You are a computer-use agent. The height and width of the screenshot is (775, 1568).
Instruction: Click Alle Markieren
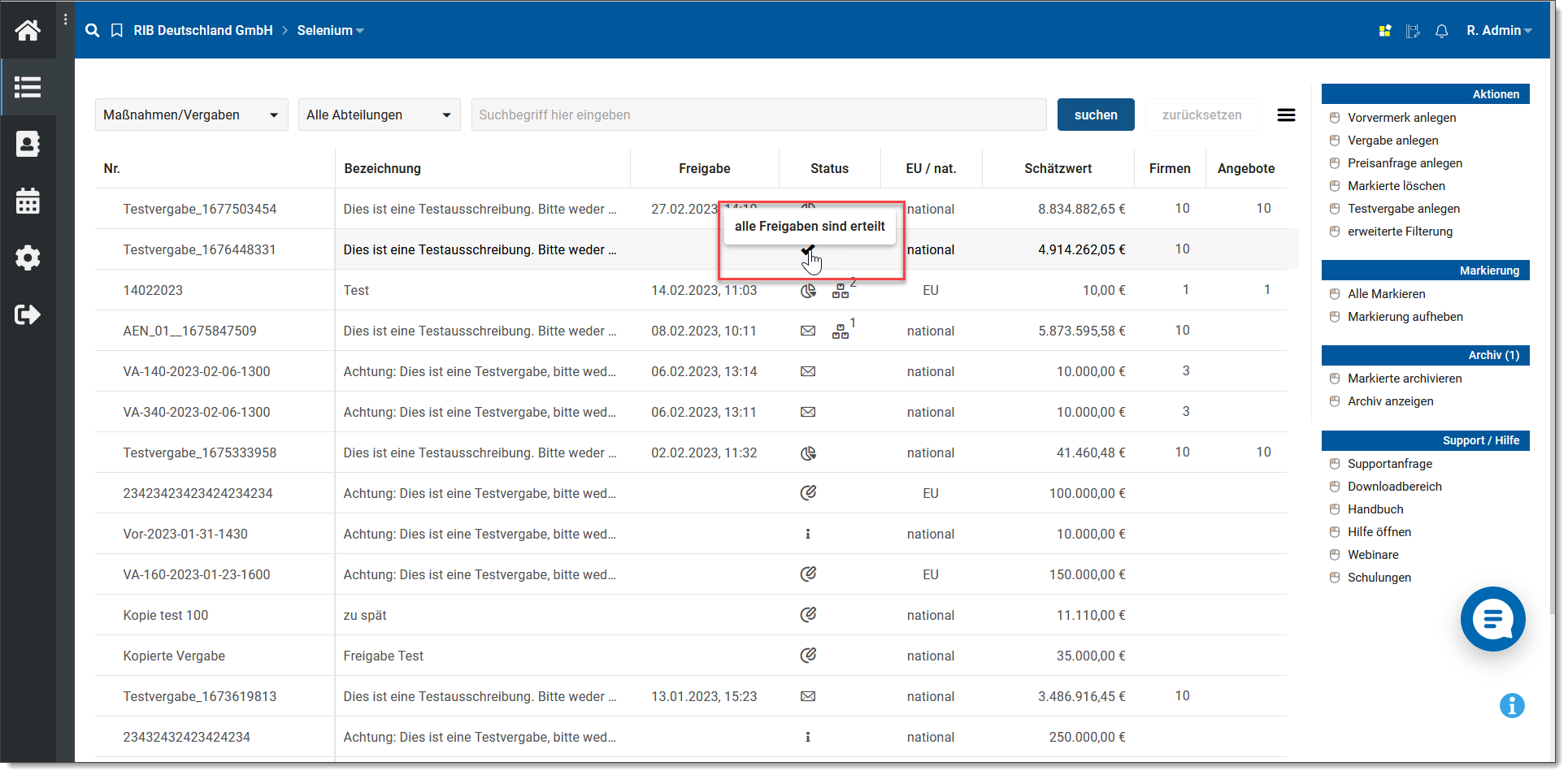(x=1386, y=294)
